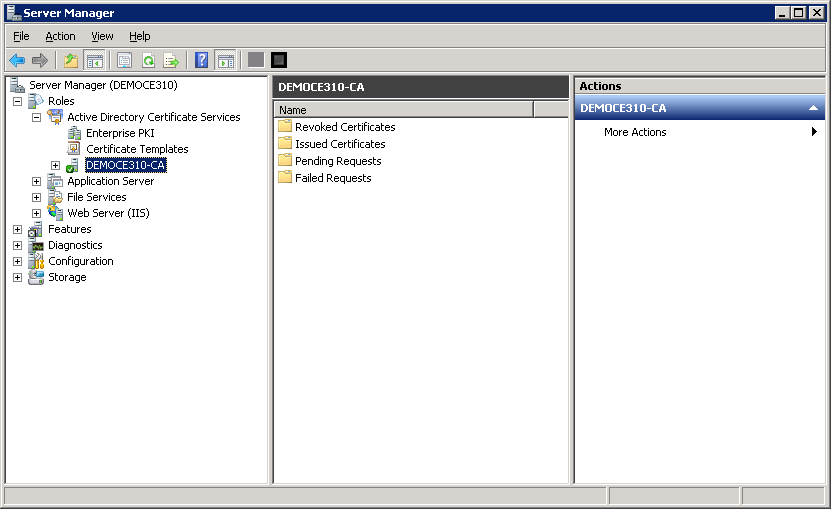This screenshot has width=831, height=509.
Task: Click the Enterprise PKI icon
Action: coord(74,133)
